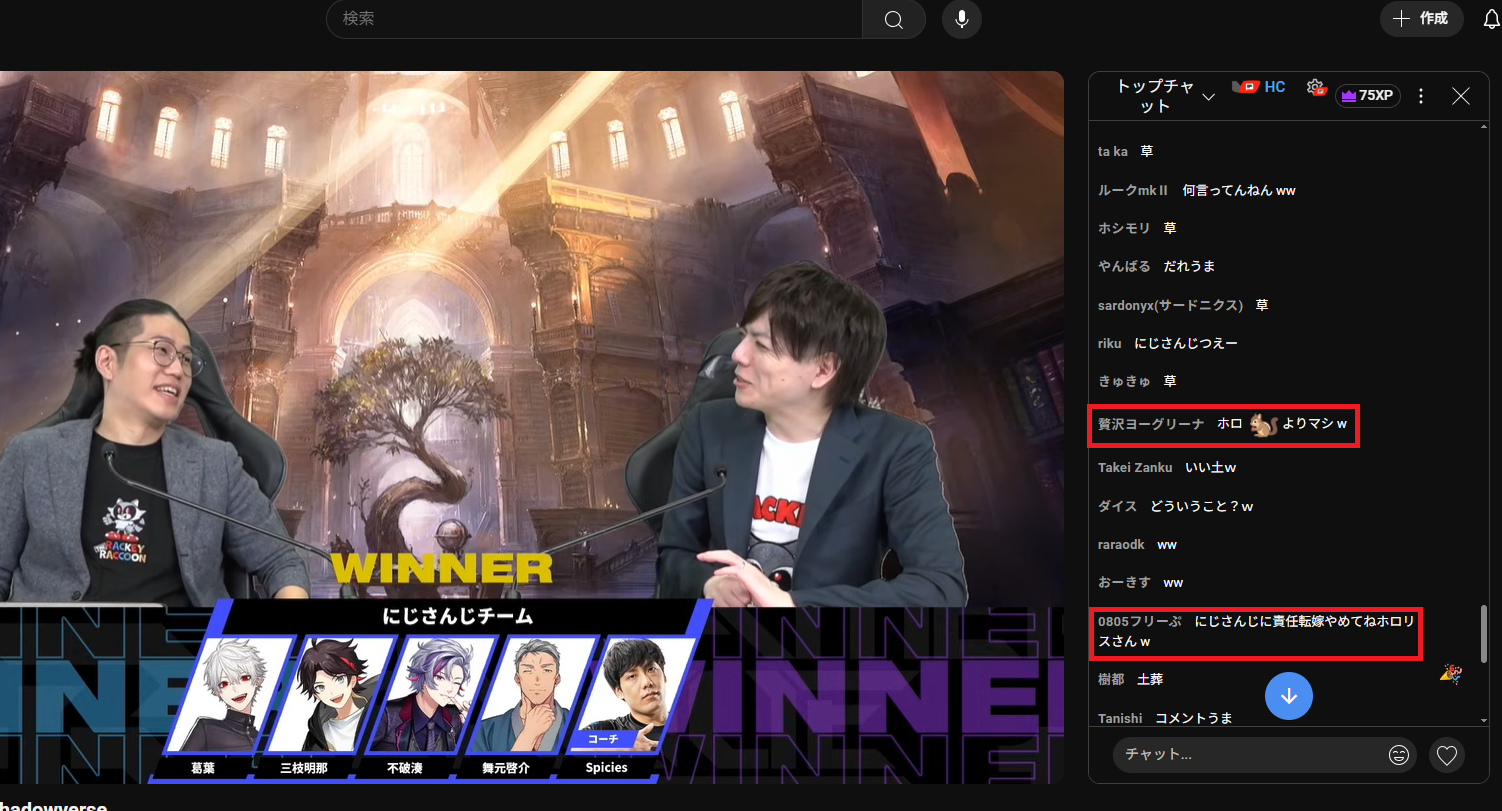Click the squirrel emoji in 贅沢ヨーグリーナ's message

point(1262,424)
